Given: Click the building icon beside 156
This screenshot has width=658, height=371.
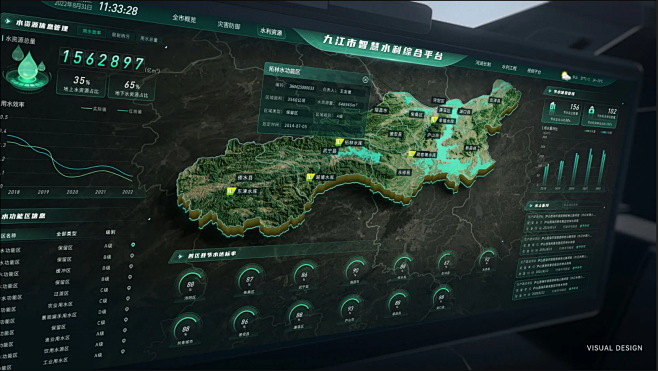Looking at the screenshot, I should [x=553, y=107].
